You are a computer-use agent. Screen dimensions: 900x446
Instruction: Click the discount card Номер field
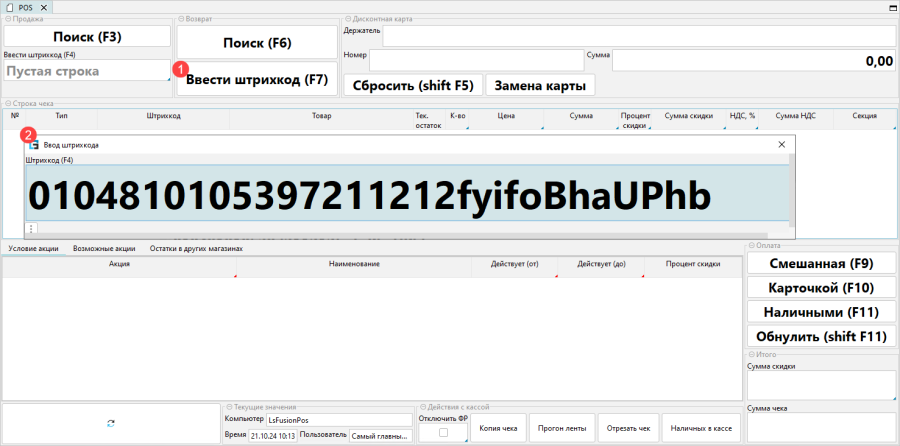pos(462,61)
